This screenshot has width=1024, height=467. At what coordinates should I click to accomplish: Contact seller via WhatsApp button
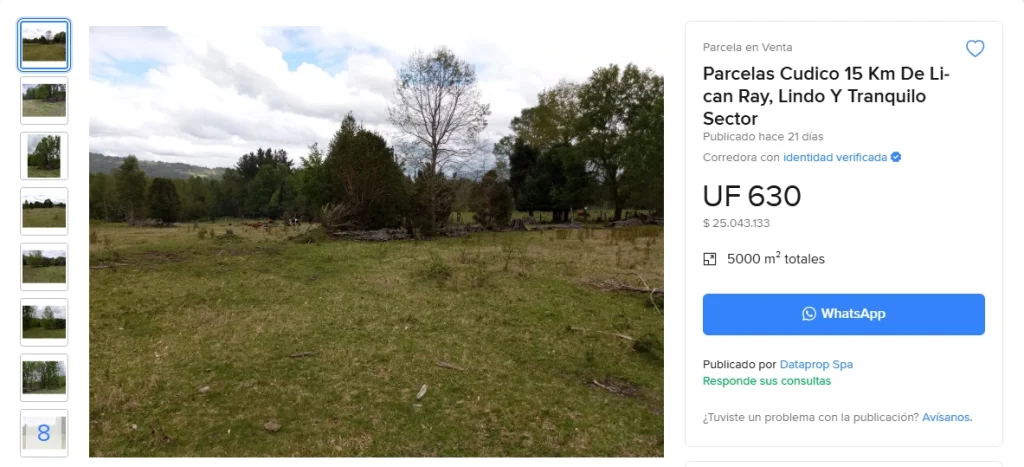pos(843,314)
